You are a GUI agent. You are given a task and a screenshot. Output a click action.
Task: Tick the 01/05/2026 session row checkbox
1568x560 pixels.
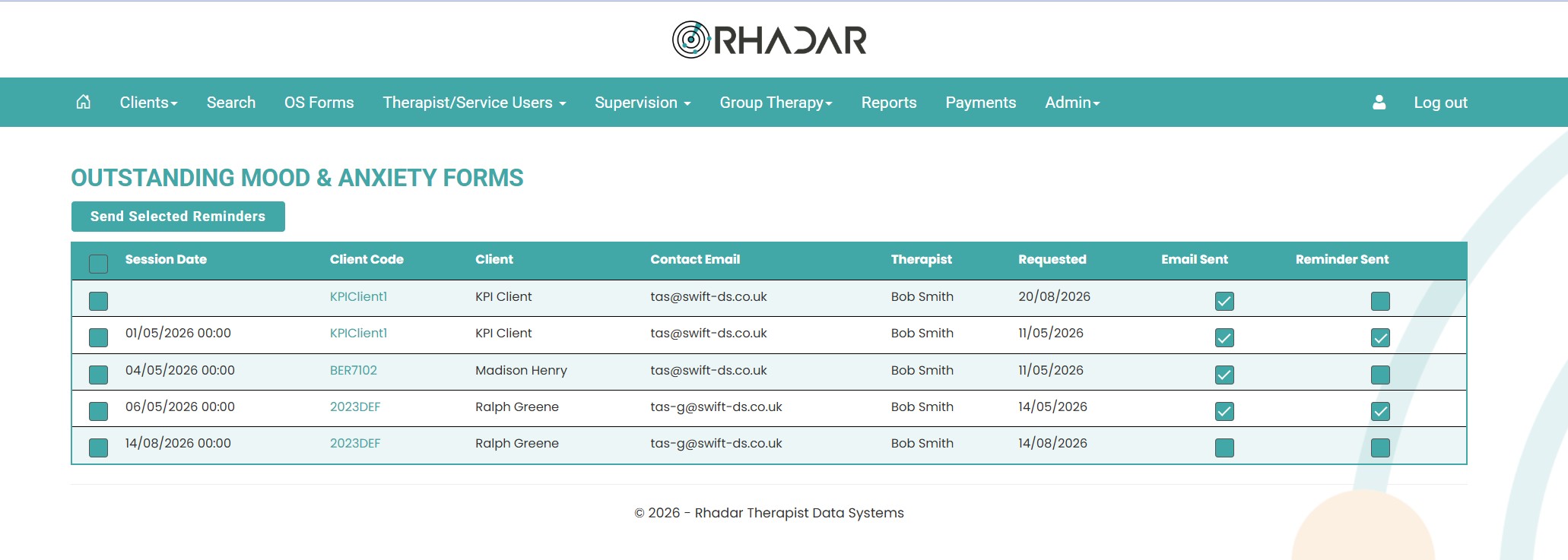tap(98, 337)
